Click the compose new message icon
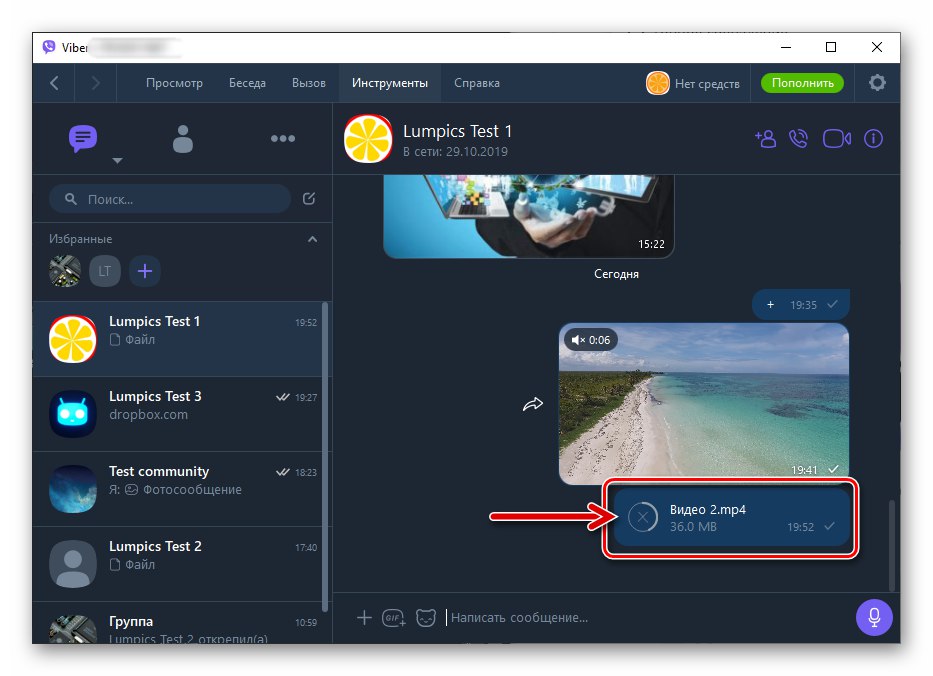 (309, 199)
